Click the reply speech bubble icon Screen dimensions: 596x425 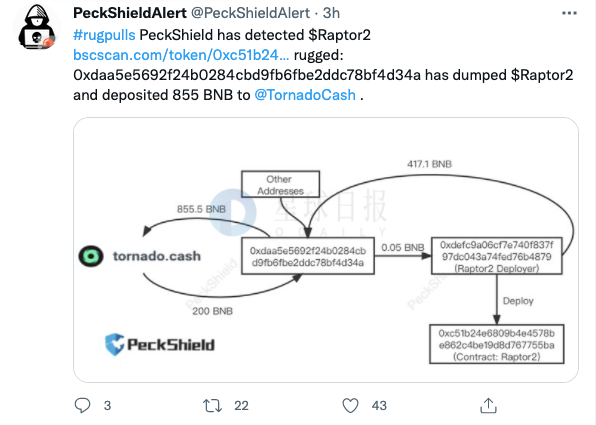tap(82, 405)
